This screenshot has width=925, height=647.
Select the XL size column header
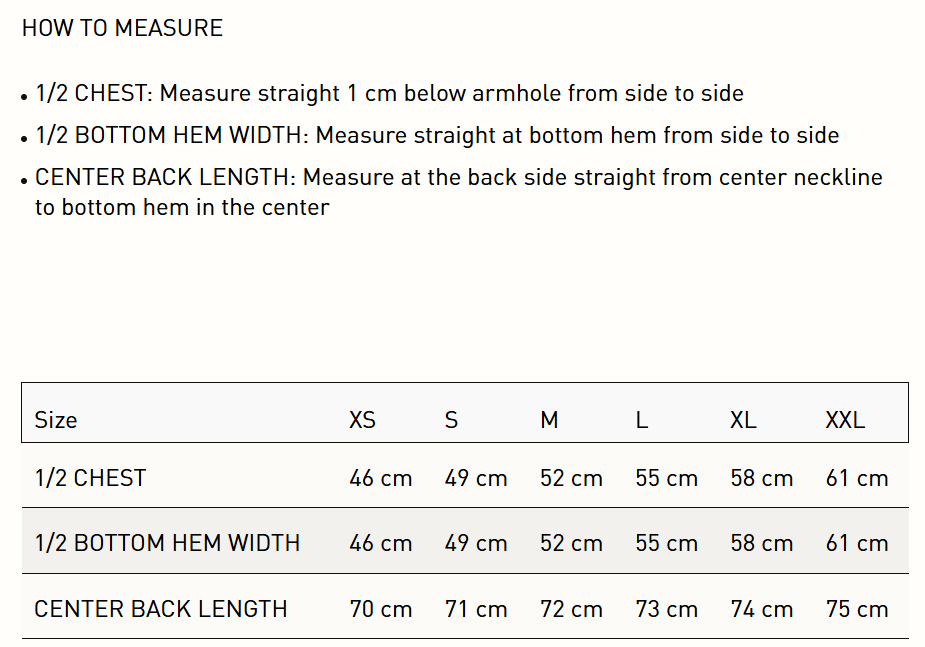tap(743, 420)
